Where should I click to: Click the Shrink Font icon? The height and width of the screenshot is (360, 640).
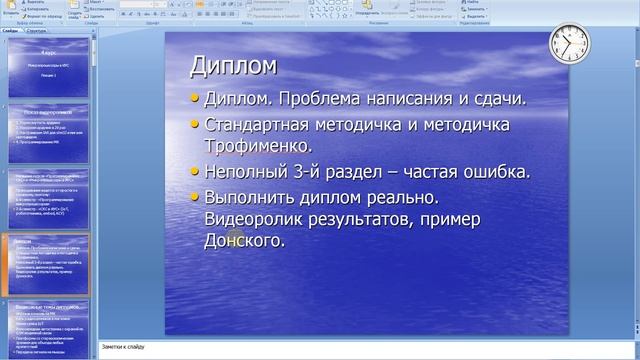coord(179,4)
